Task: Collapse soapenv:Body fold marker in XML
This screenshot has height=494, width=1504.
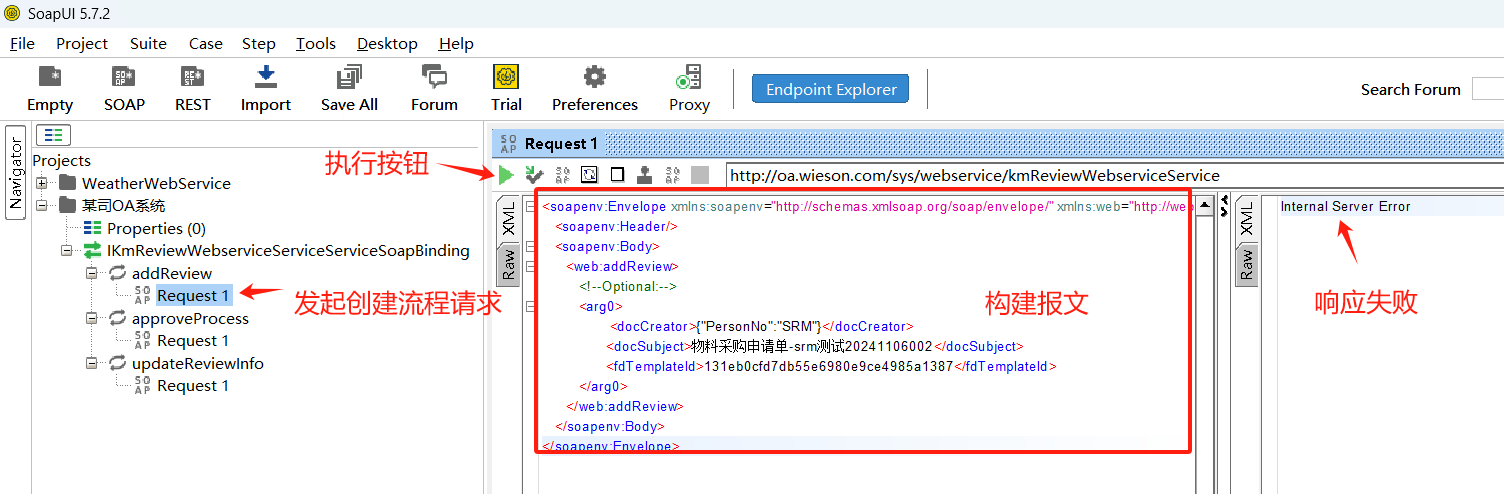Action: (530, 246)
